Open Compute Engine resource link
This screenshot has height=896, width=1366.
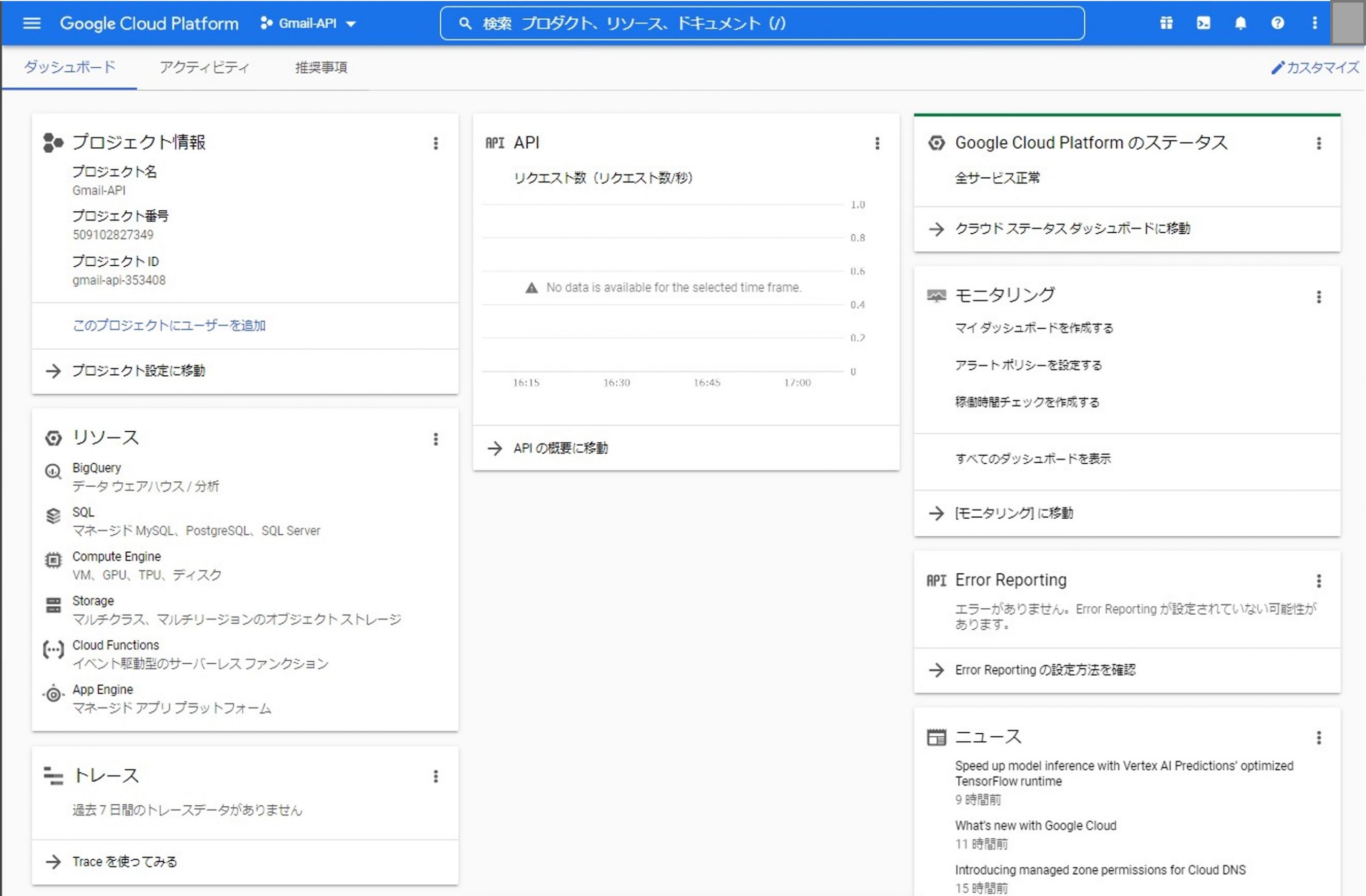click(116, 557)
